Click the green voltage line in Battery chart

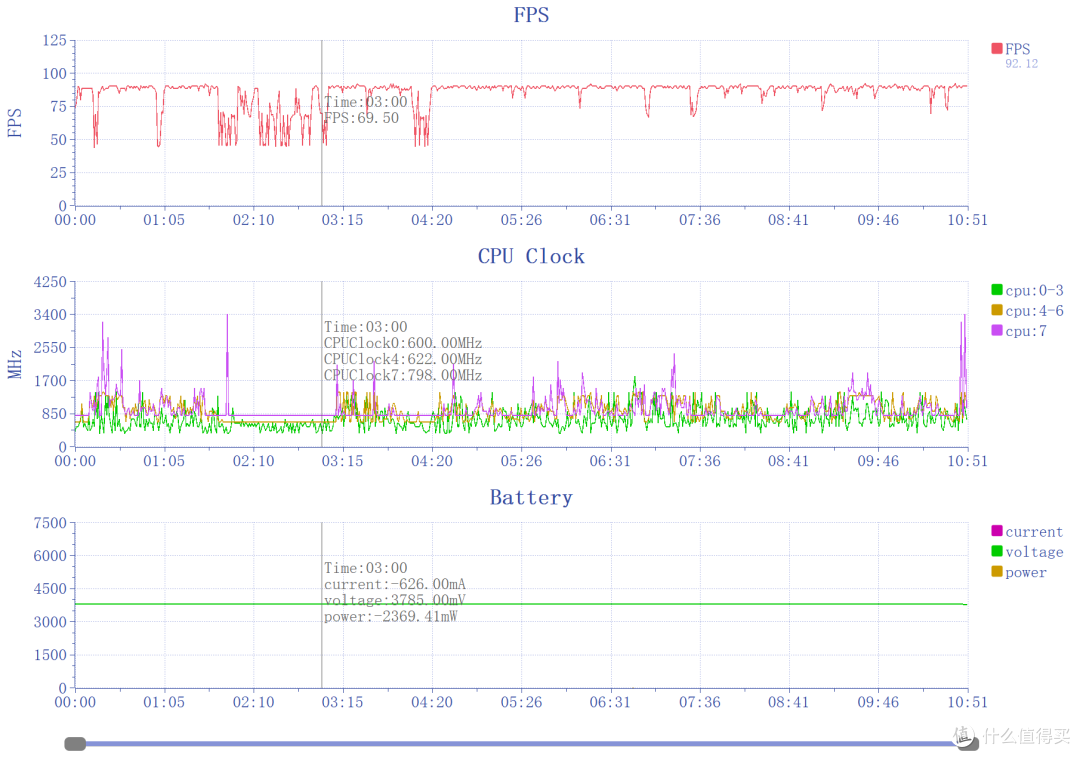point(521,604)
